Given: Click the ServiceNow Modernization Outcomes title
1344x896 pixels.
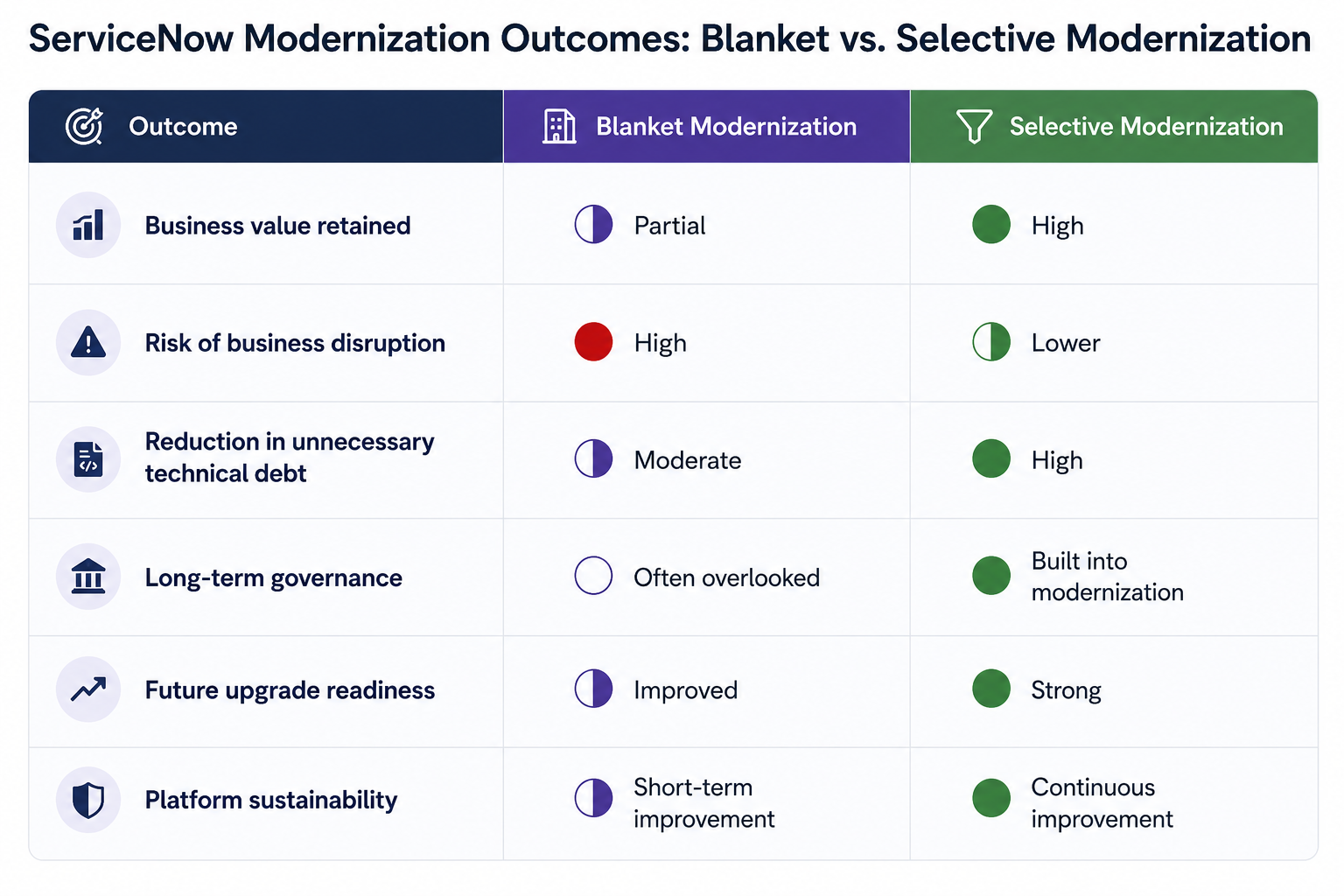Looking at the screenshot, I should point(669,38).
